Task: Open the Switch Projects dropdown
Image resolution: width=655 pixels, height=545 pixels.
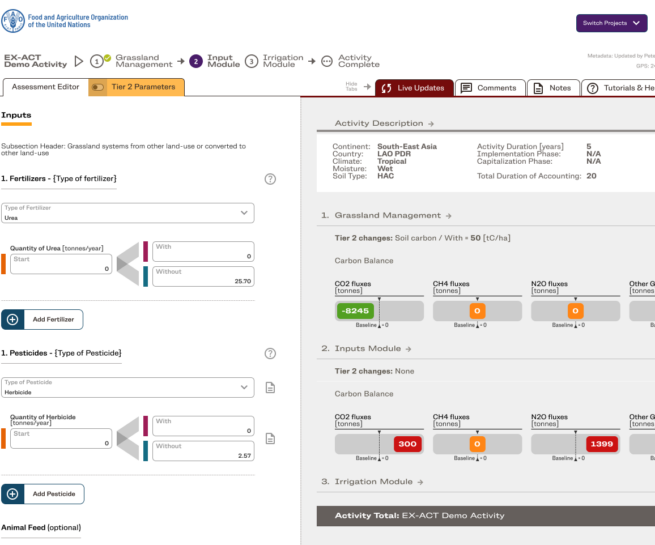Action: [611, 23]
